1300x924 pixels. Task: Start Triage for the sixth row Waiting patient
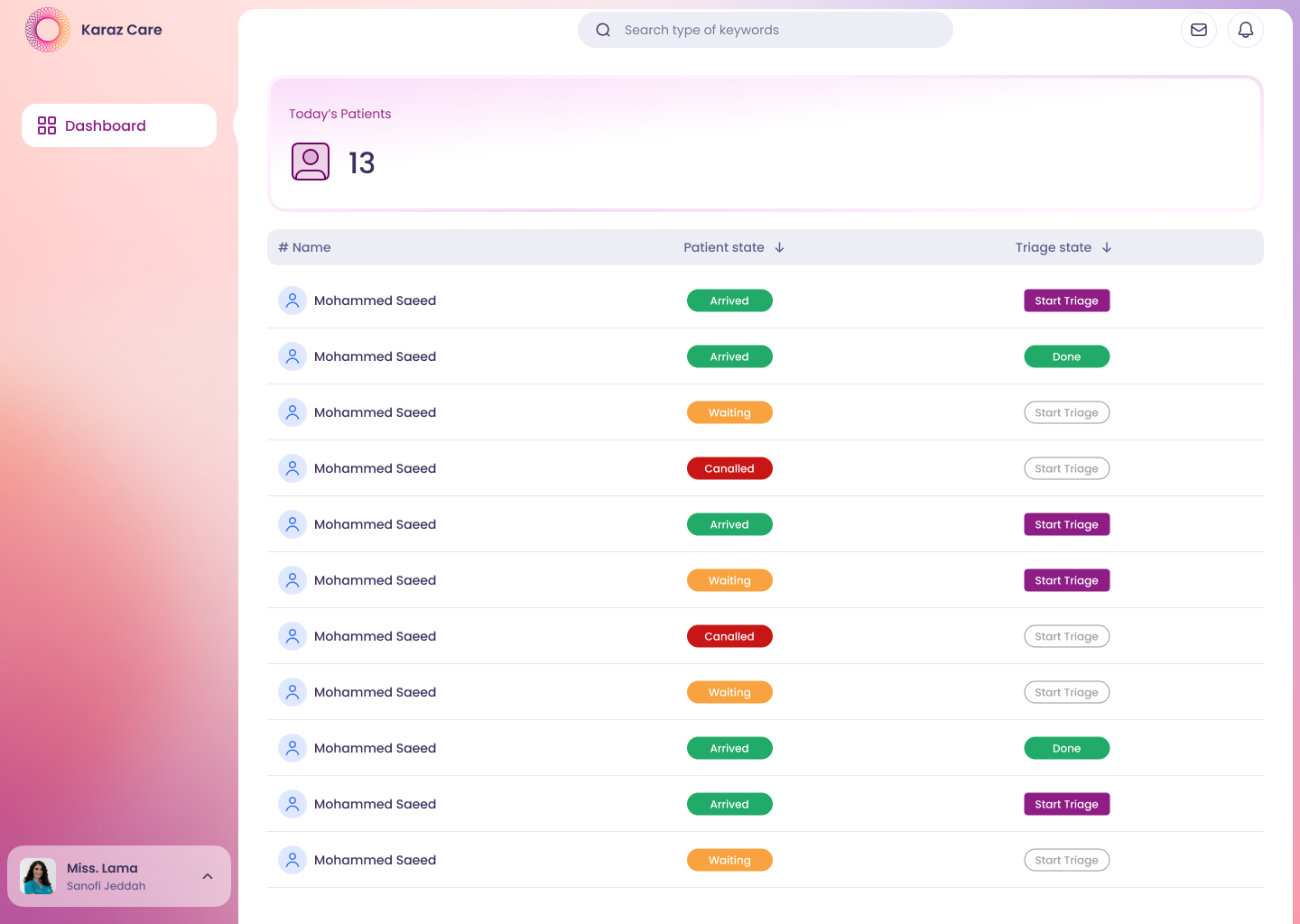click(x=1066, y=580)
